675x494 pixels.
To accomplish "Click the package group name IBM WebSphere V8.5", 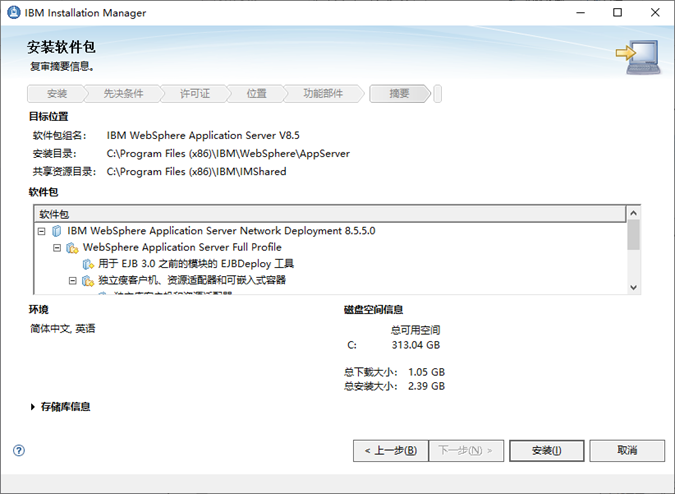I will [203, 136].
